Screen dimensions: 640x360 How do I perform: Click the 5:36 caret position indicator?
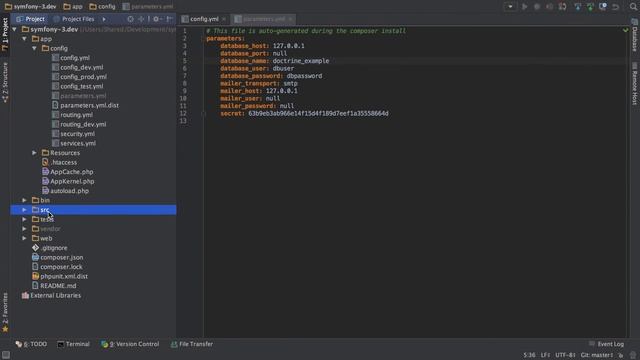point(529,355)
